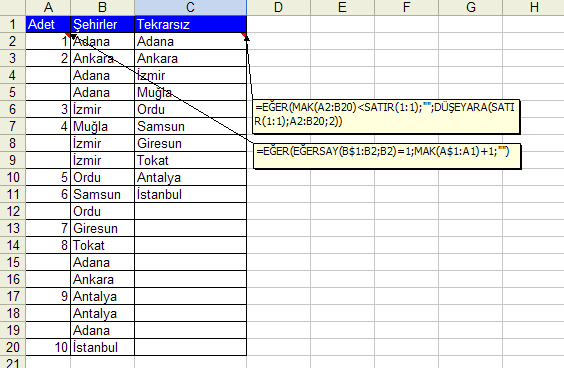Click "Muğla" in cell B7
The height and width of the screenshot is (368, 564).
point(90,127)
